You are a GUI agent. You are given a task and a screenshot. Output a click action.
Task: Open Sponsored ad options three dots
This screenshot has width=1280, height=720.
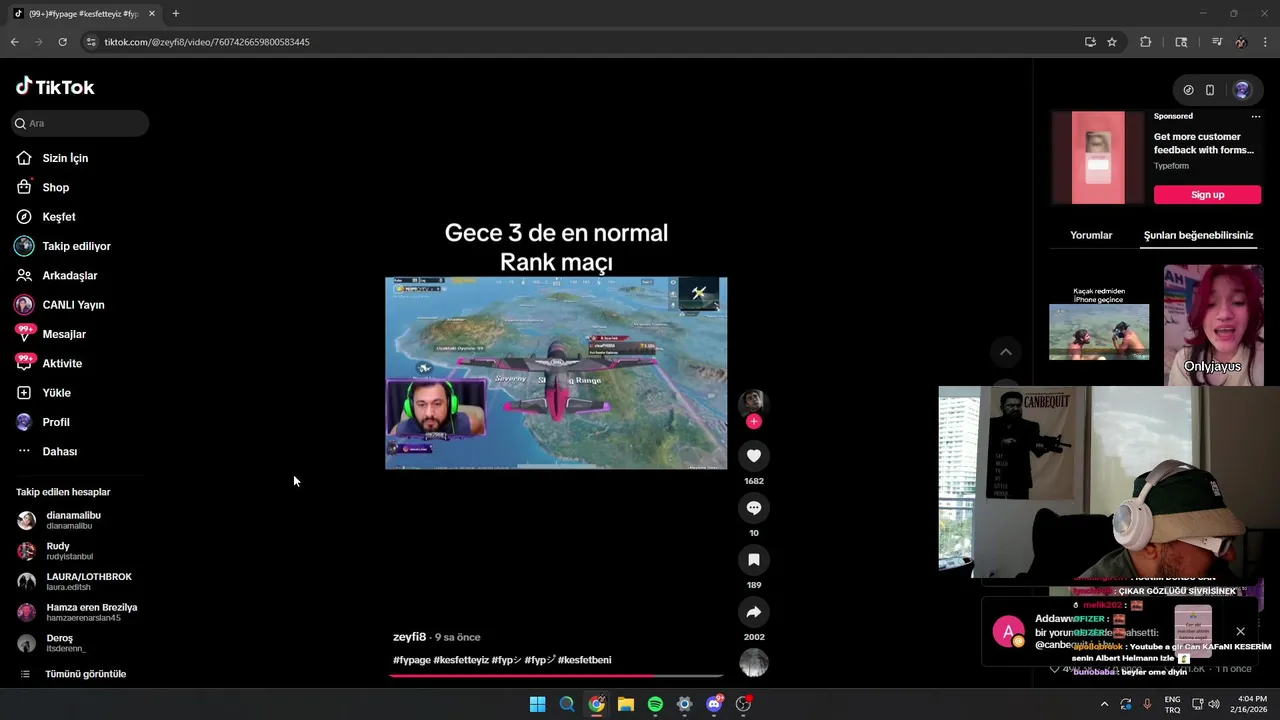[1256, 116]
